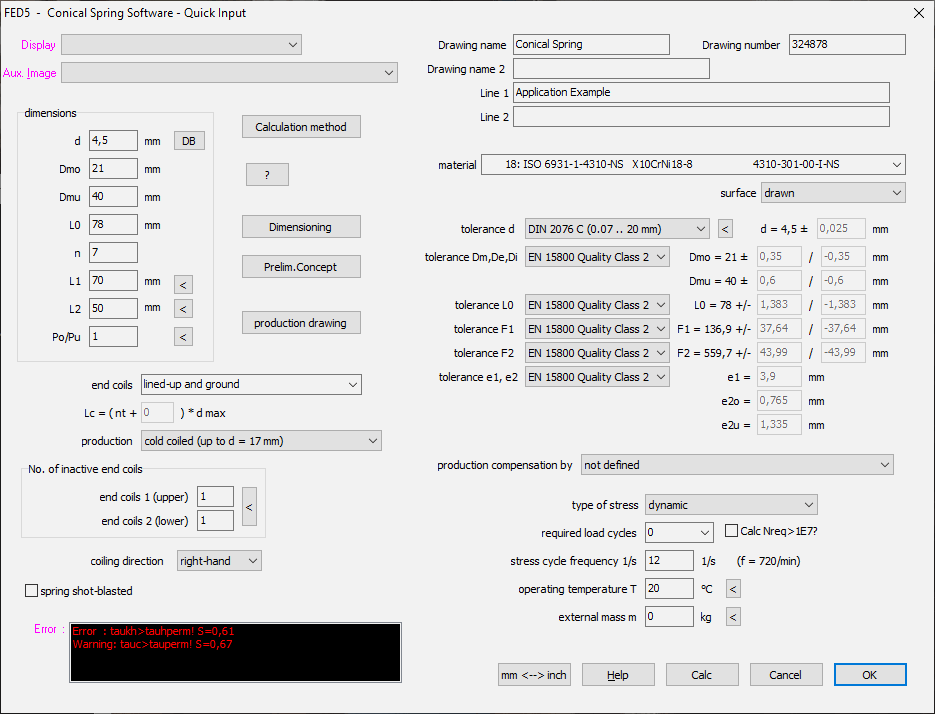Enable the spring shot-blasted checkbox

32,591
